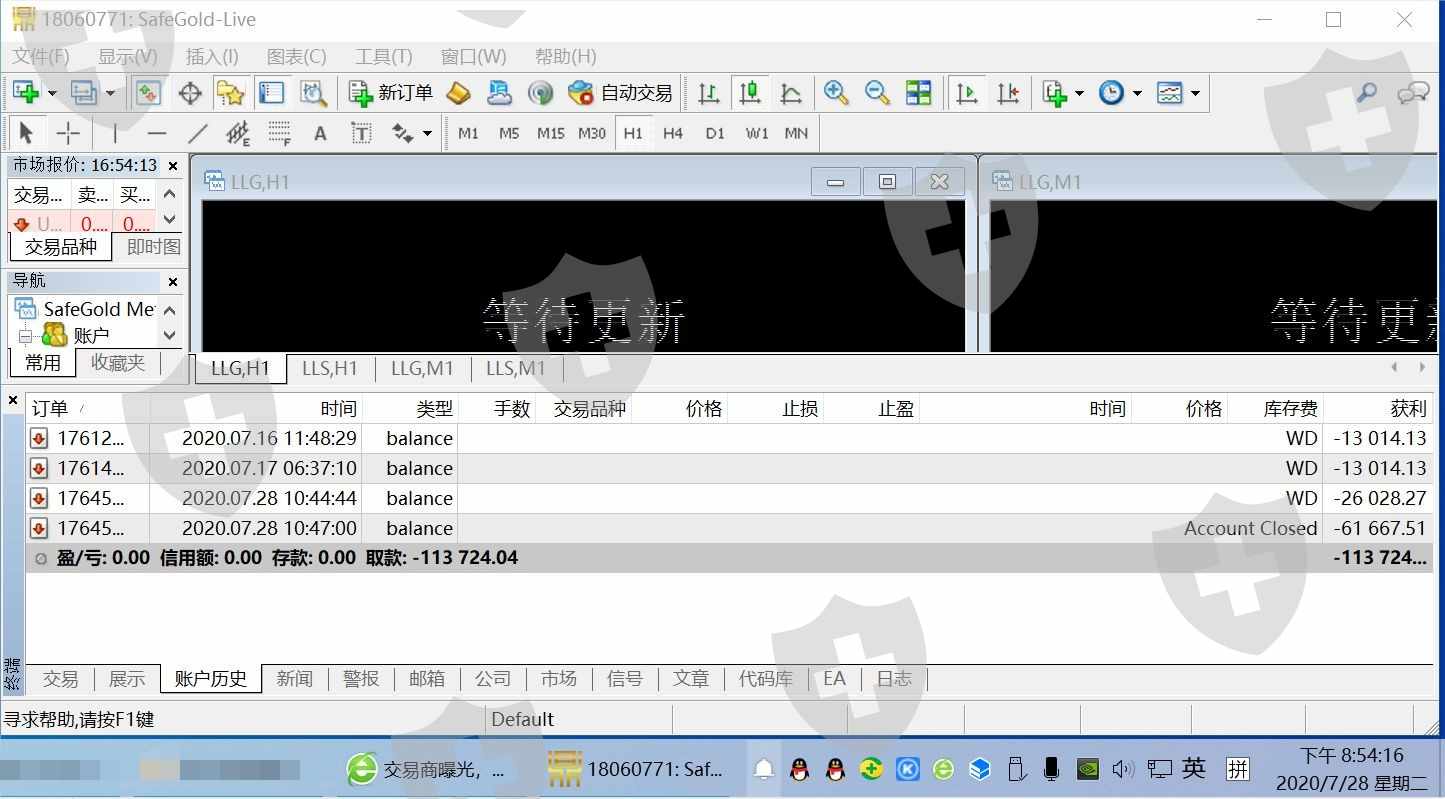Sort history by 获利 column header

[x=1408, y=408]
